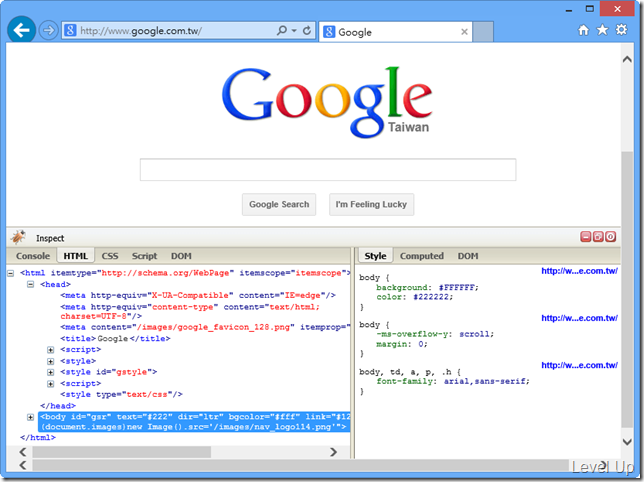
Task: Click the Google favicon in the address bar
Action: [70, 30]
